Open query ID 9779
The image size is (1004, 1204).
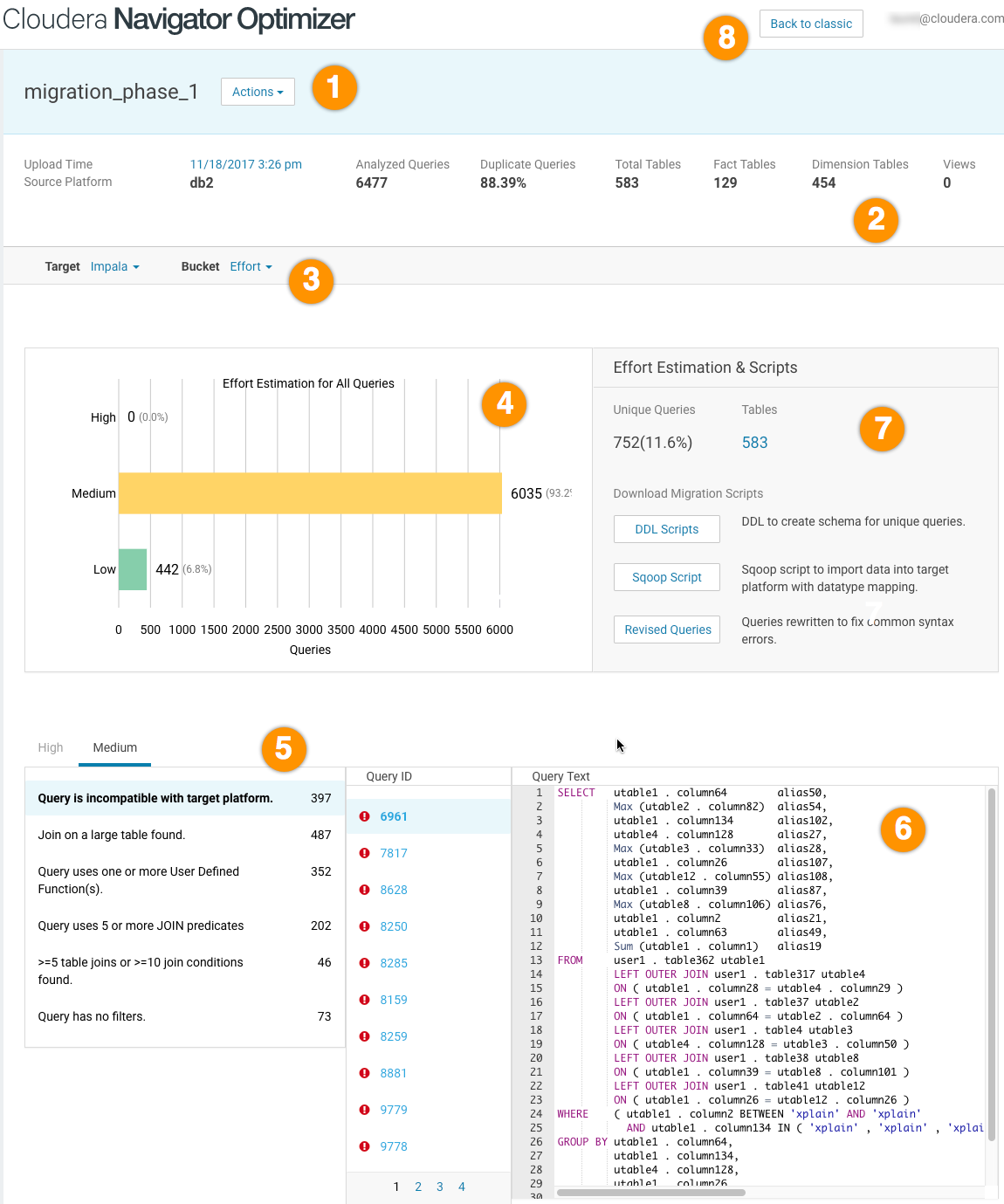click(394, 1110)
